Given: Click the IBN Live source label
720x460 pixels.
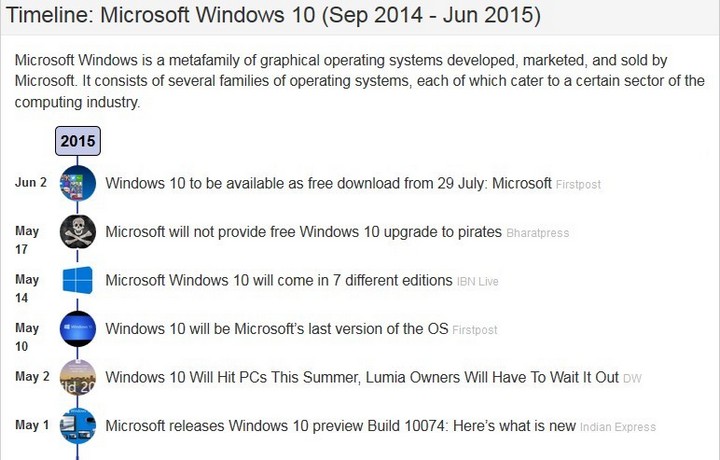Looking at the screenshot, I should (477, 281).
